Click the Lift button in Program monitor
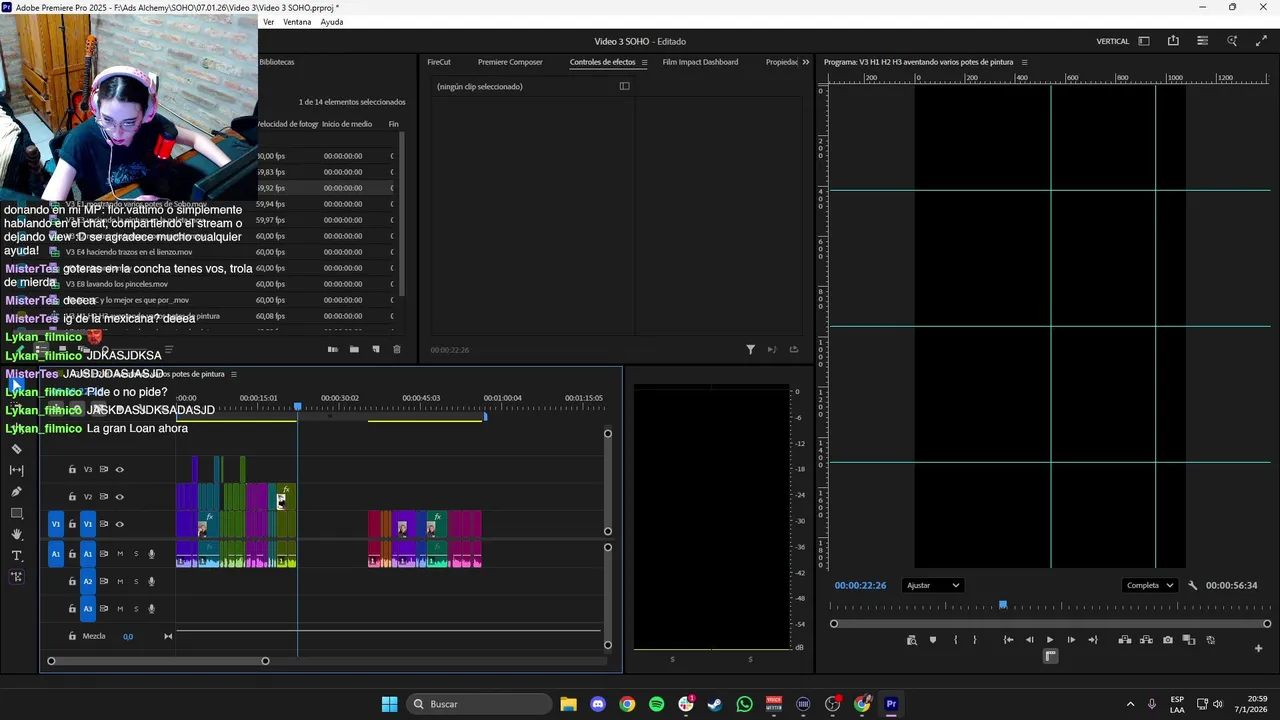This screenshot has height=720, width=1280. click(x=1124, y=640)
